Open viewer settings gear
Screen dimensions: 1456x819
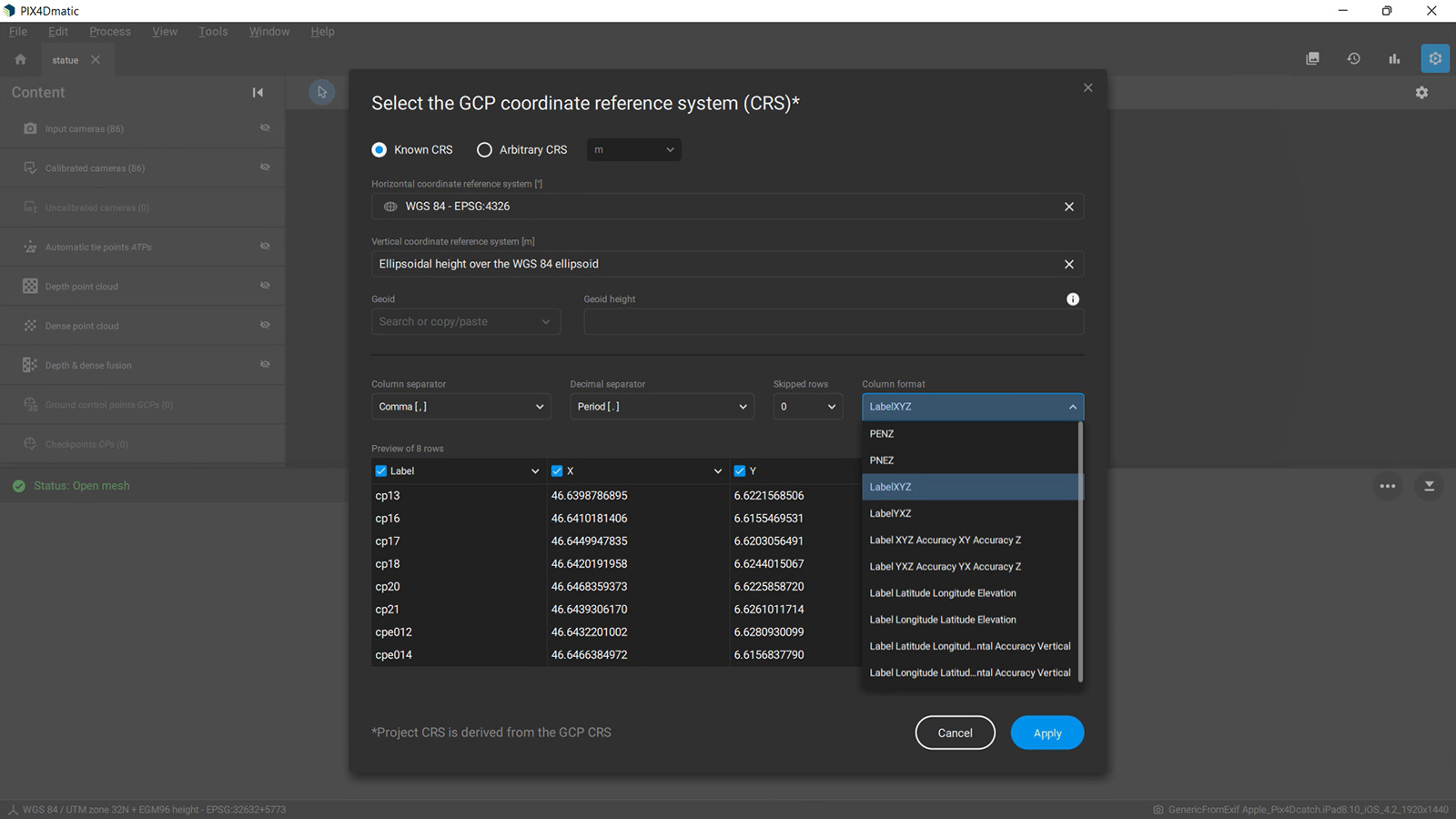click(x=1421, y=93)
